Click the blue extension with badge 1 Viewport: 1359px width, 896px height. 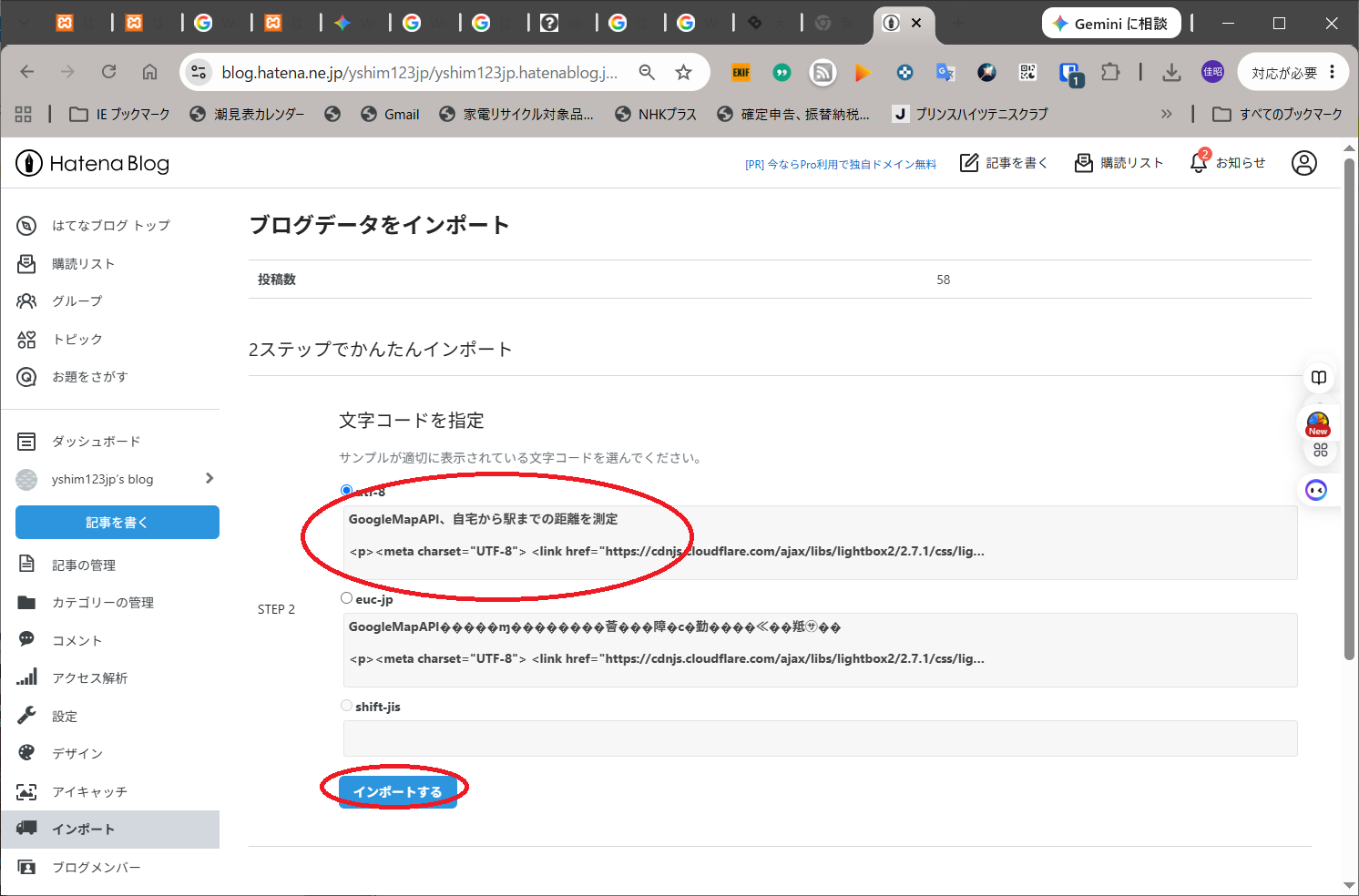point(1069,74)
